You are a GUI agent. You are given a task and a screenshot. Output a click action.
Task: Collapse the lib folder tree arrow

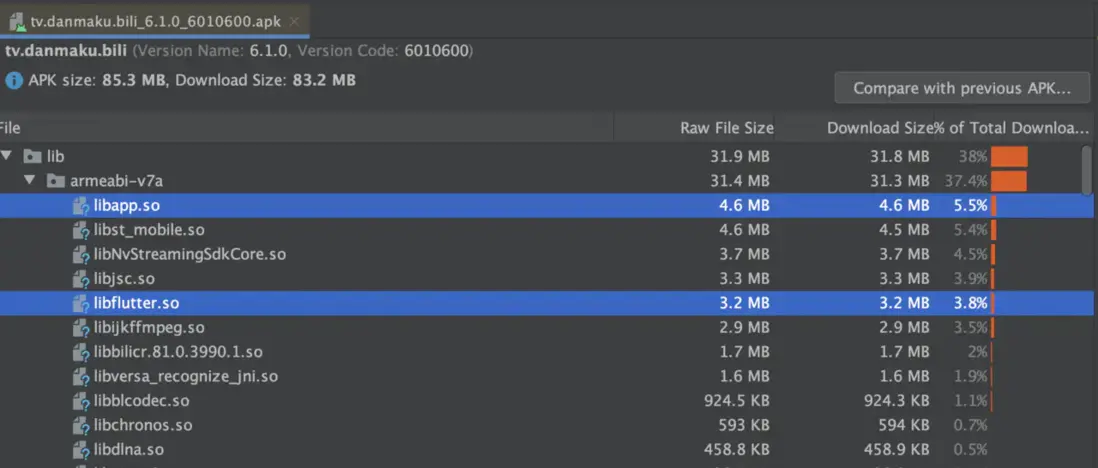[8, 157]
